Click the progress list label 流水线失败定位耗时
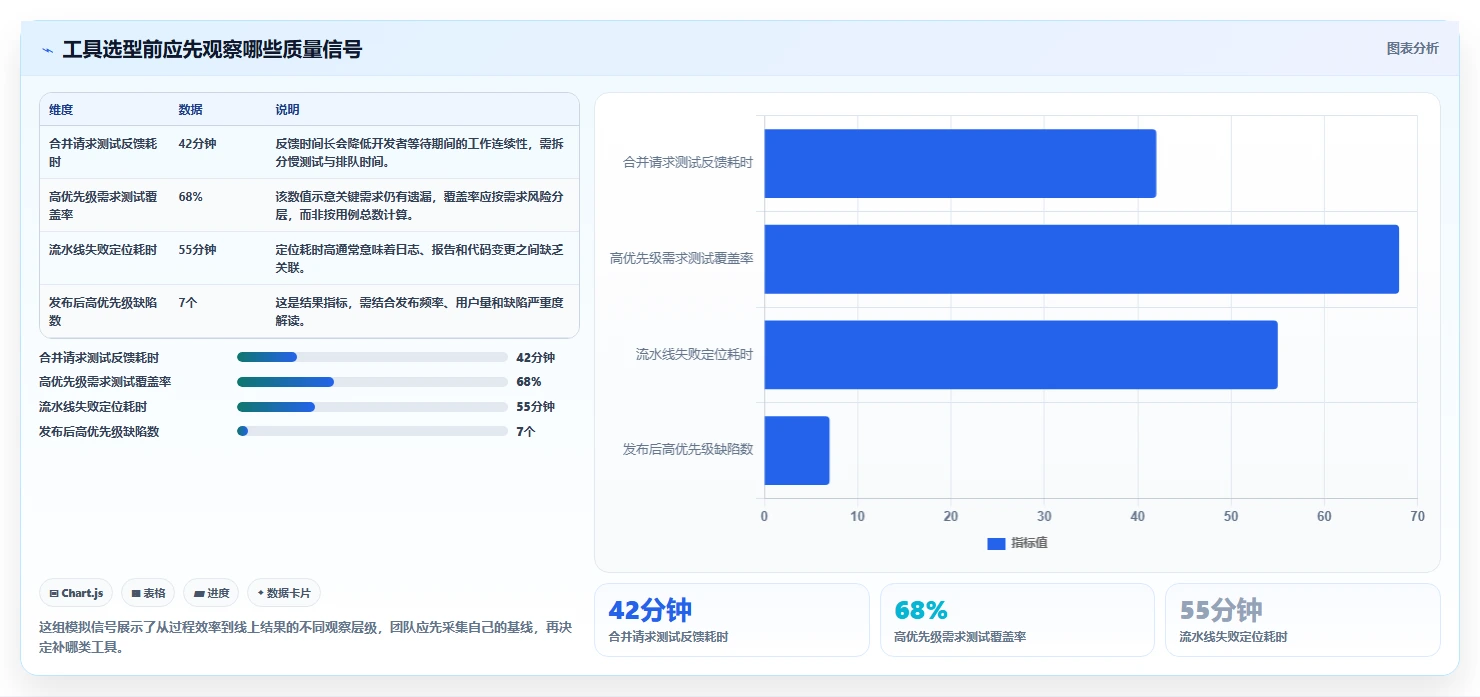This screenshot has width=1480, height=697. click(93, 407)
